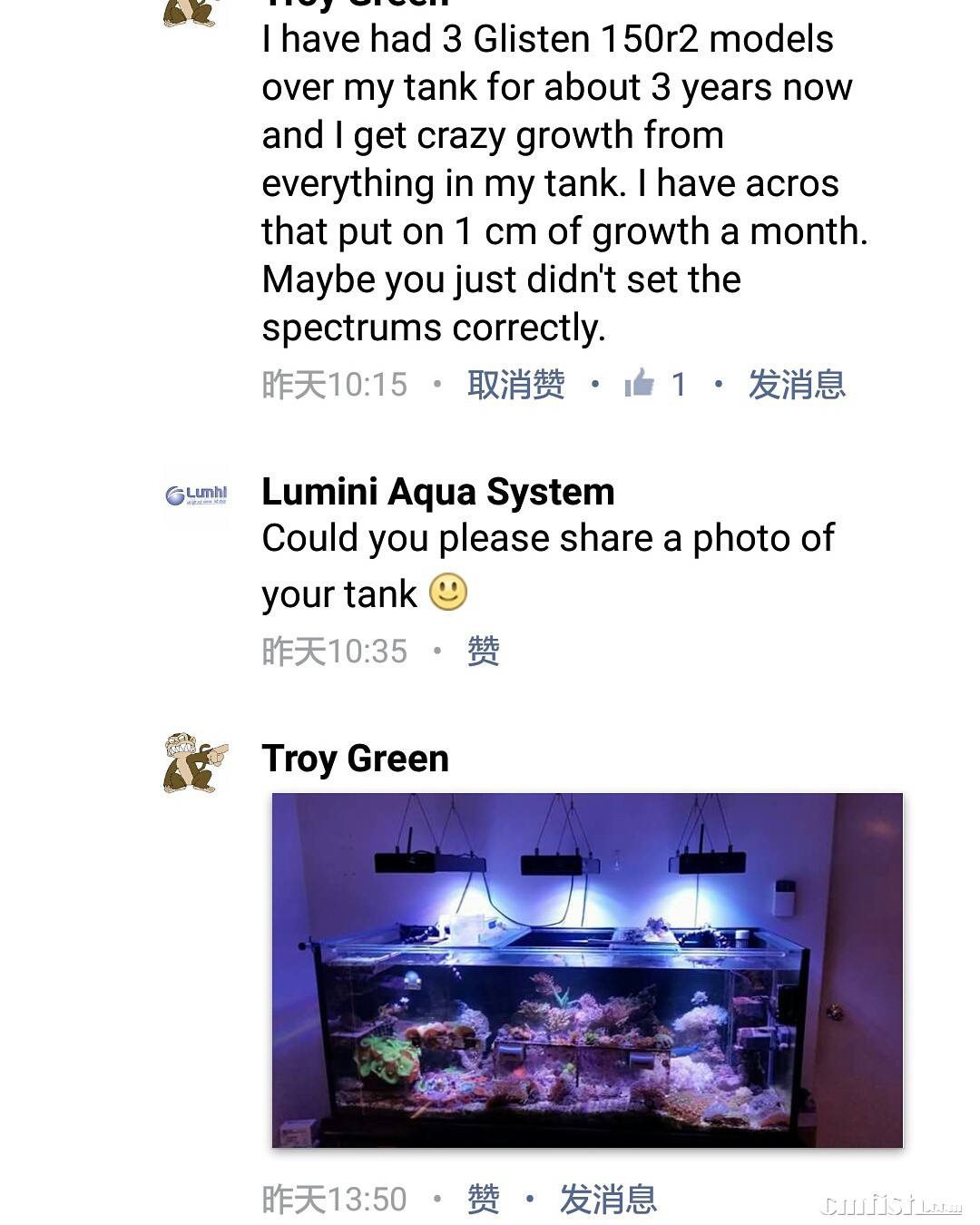Click 发消息 under the Glisten 150r2 comment
Screen dimensions: 980x1225
(x=797, y=385)
